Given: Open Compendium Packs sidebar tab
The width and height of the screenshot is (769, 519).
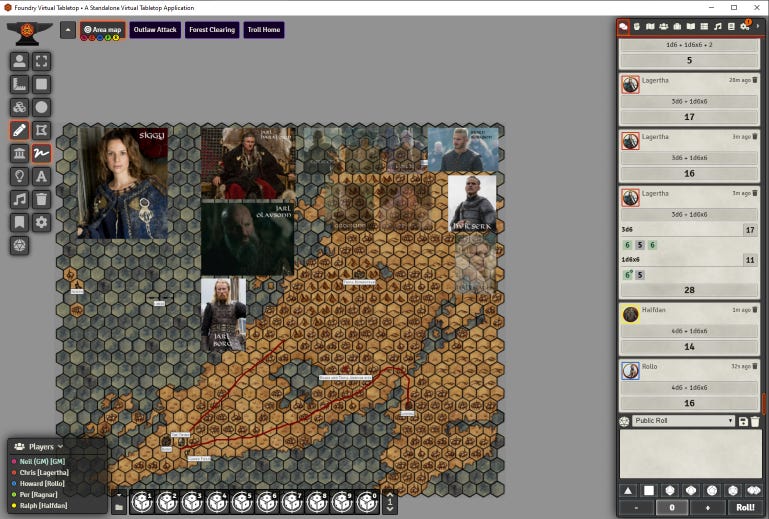Looking at the screenshot, I should click(x=731, y=26).
